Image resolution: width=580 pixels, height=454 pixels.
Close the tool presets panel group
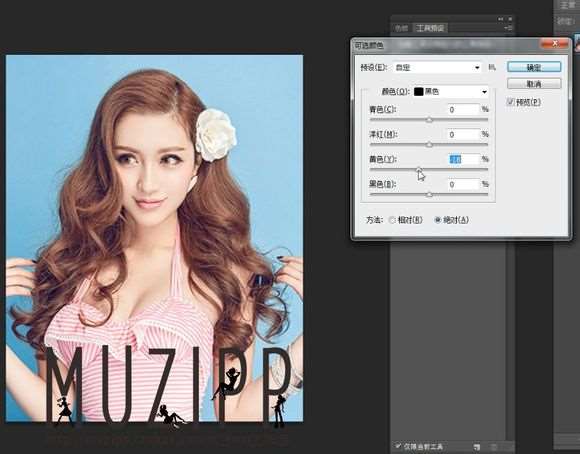point(510,19)
